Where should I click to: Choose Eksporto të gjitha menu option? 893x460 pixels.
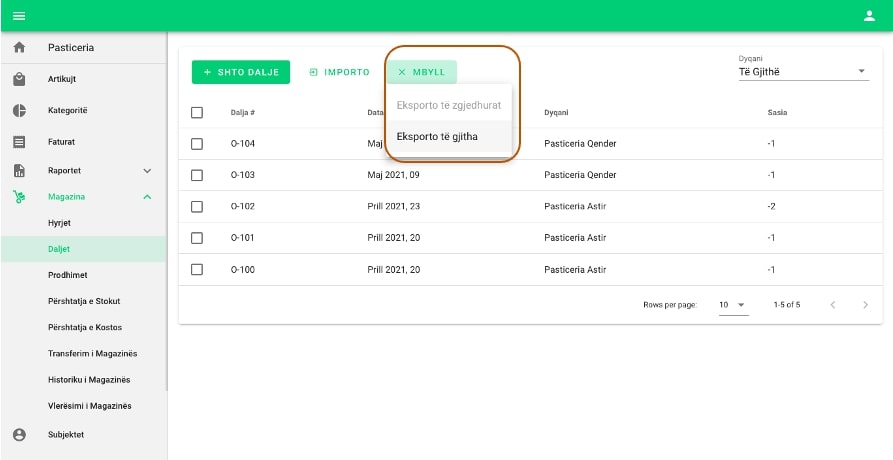437,136
